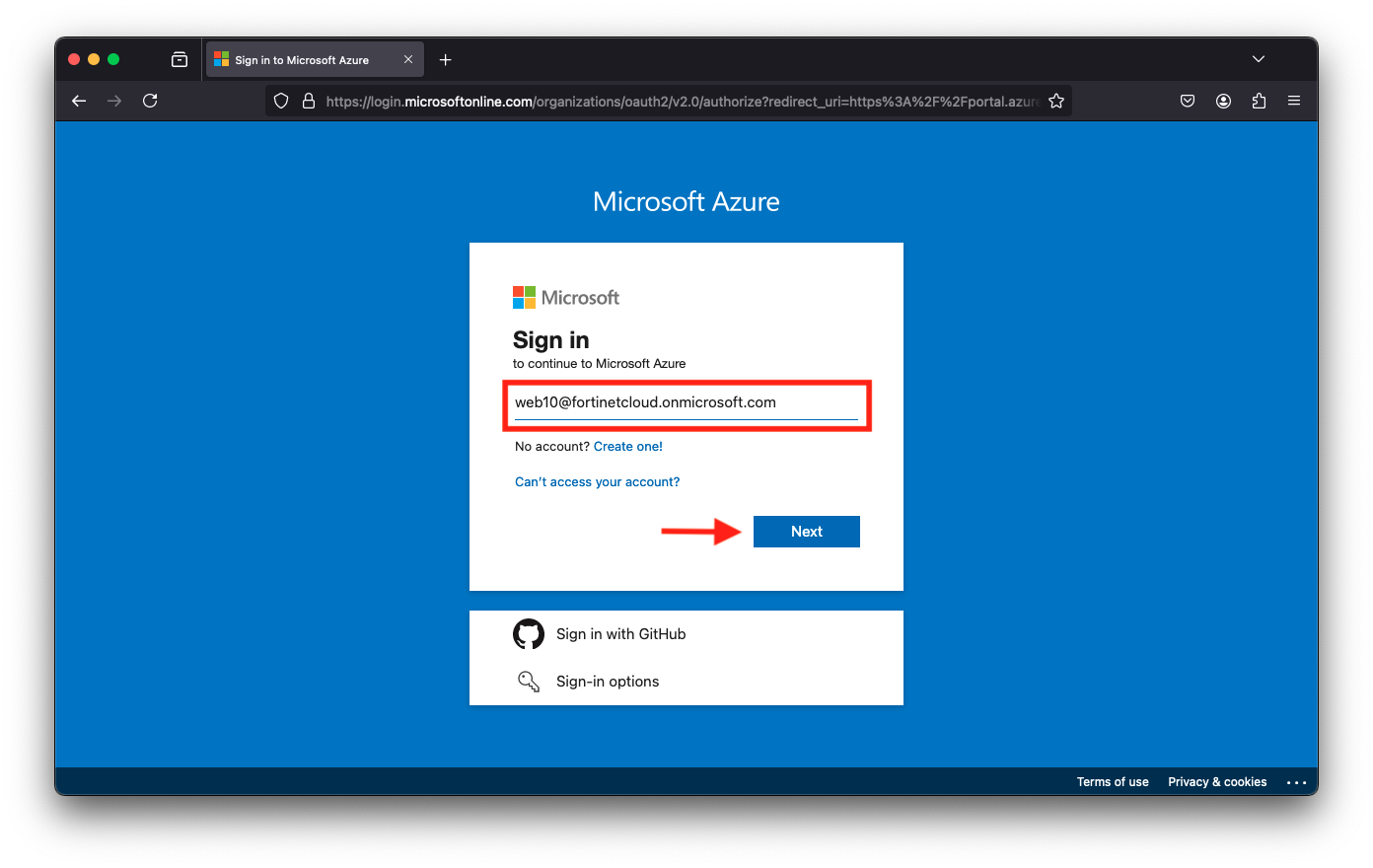Screen dimensions: 1373x868
Task: Click the Next button
Action: pyautogui.click(x=807, y=532)
